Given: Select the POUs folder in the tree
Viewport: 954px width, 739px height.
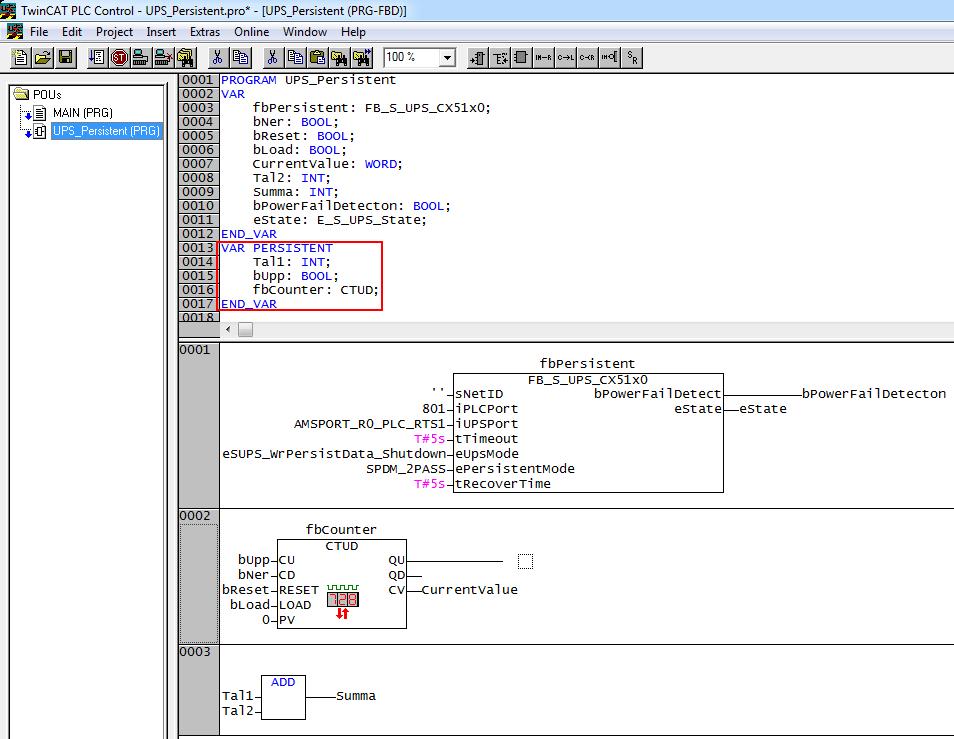Looking at the screenshot, I should click(38, 94).
